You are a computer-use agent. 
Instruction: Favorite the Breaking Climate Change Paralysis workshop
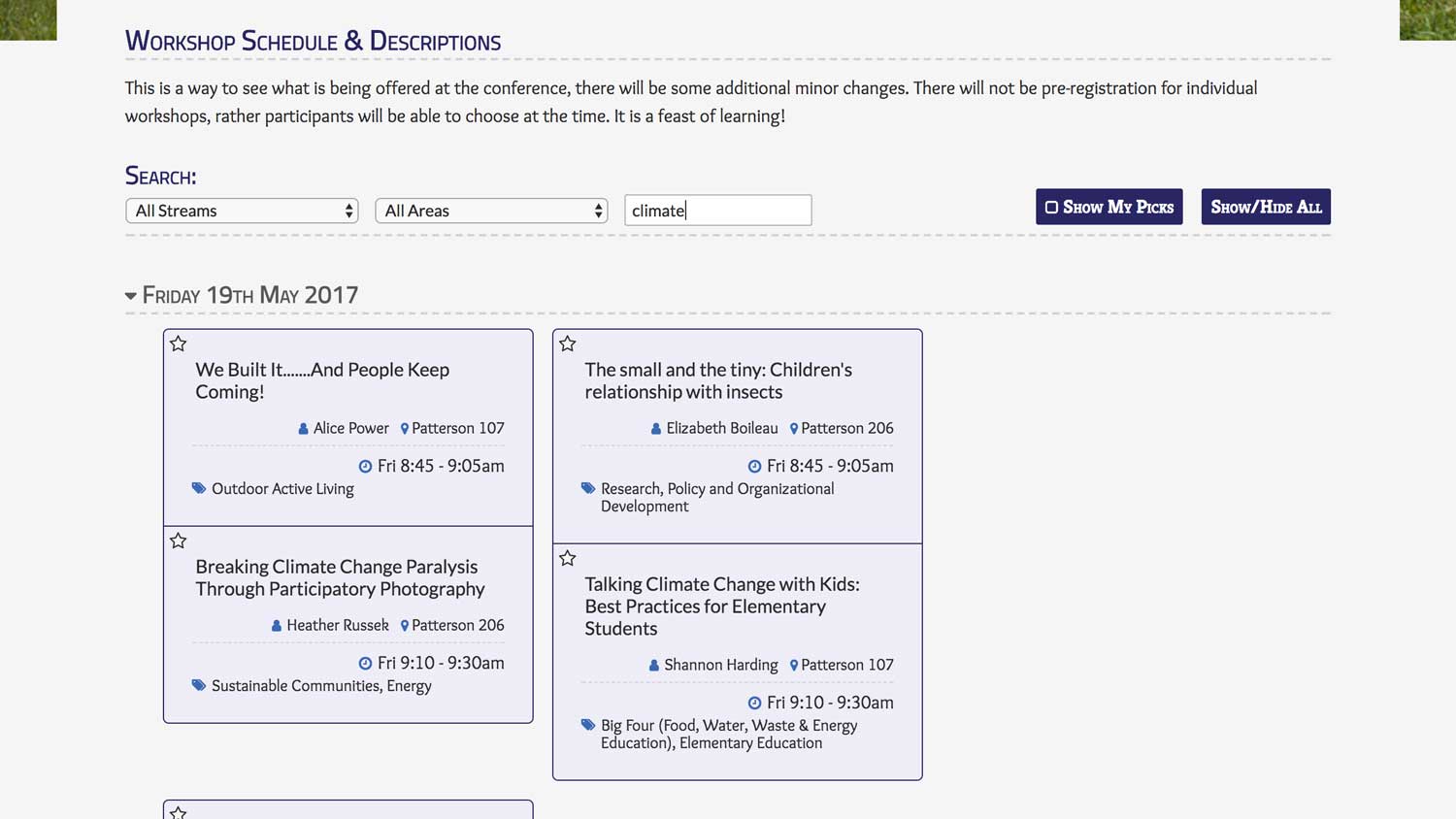click(x=179, y=541)
